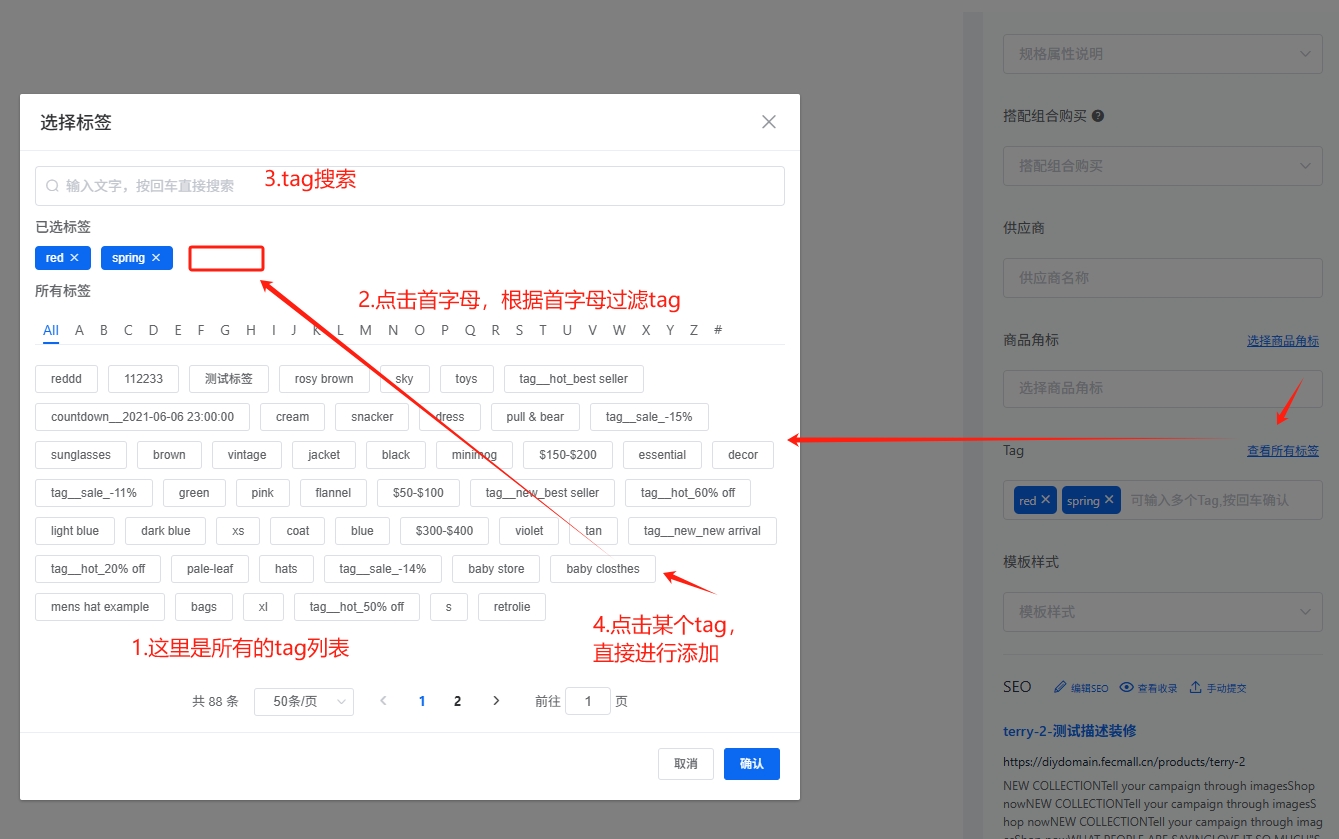This screenshot has width=1339, height=839.
Task: Go to next page of tags
Action: coord(496,701)
